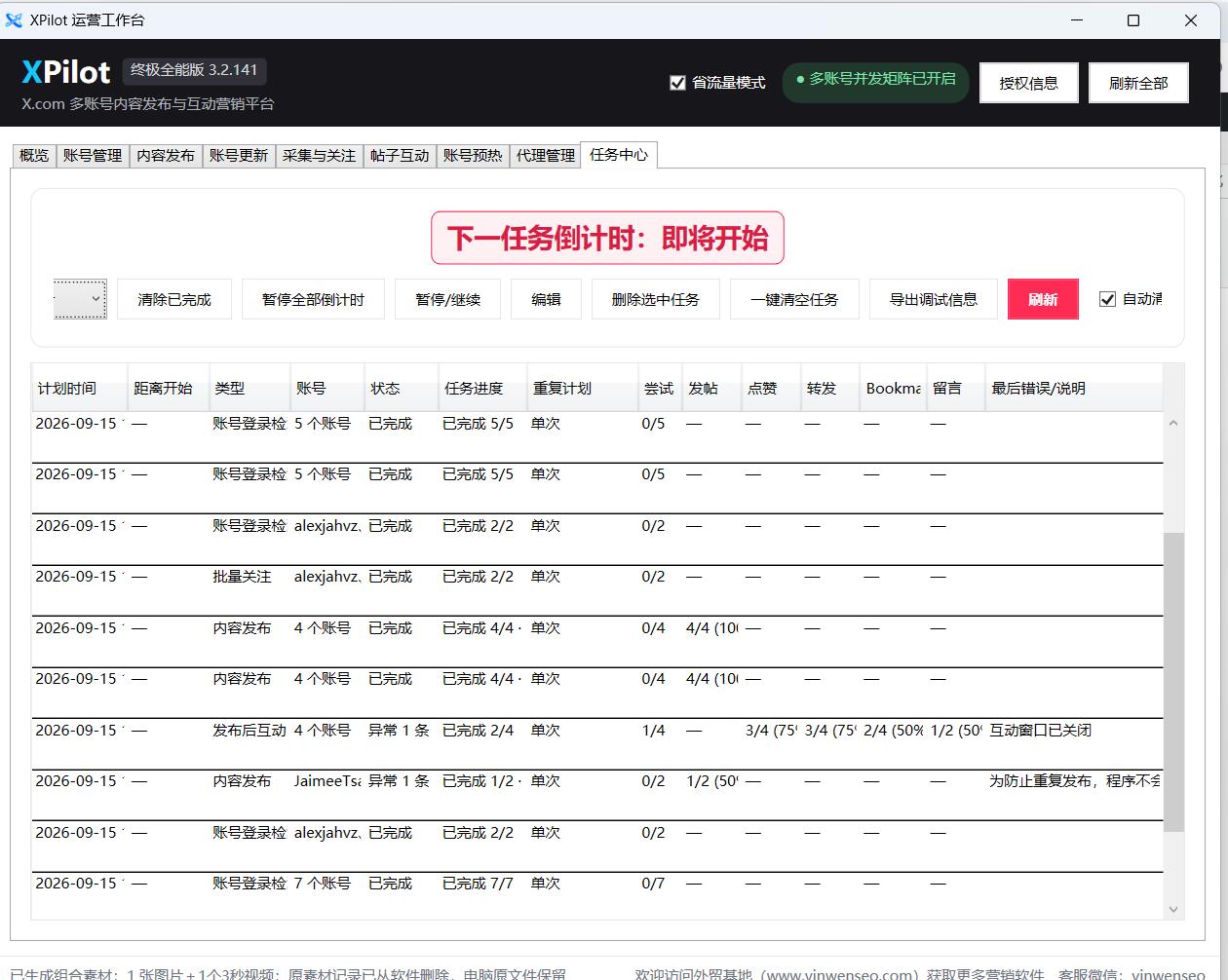Click the 暂停/继续 button

pyautogui.click(x=448, y=299)
